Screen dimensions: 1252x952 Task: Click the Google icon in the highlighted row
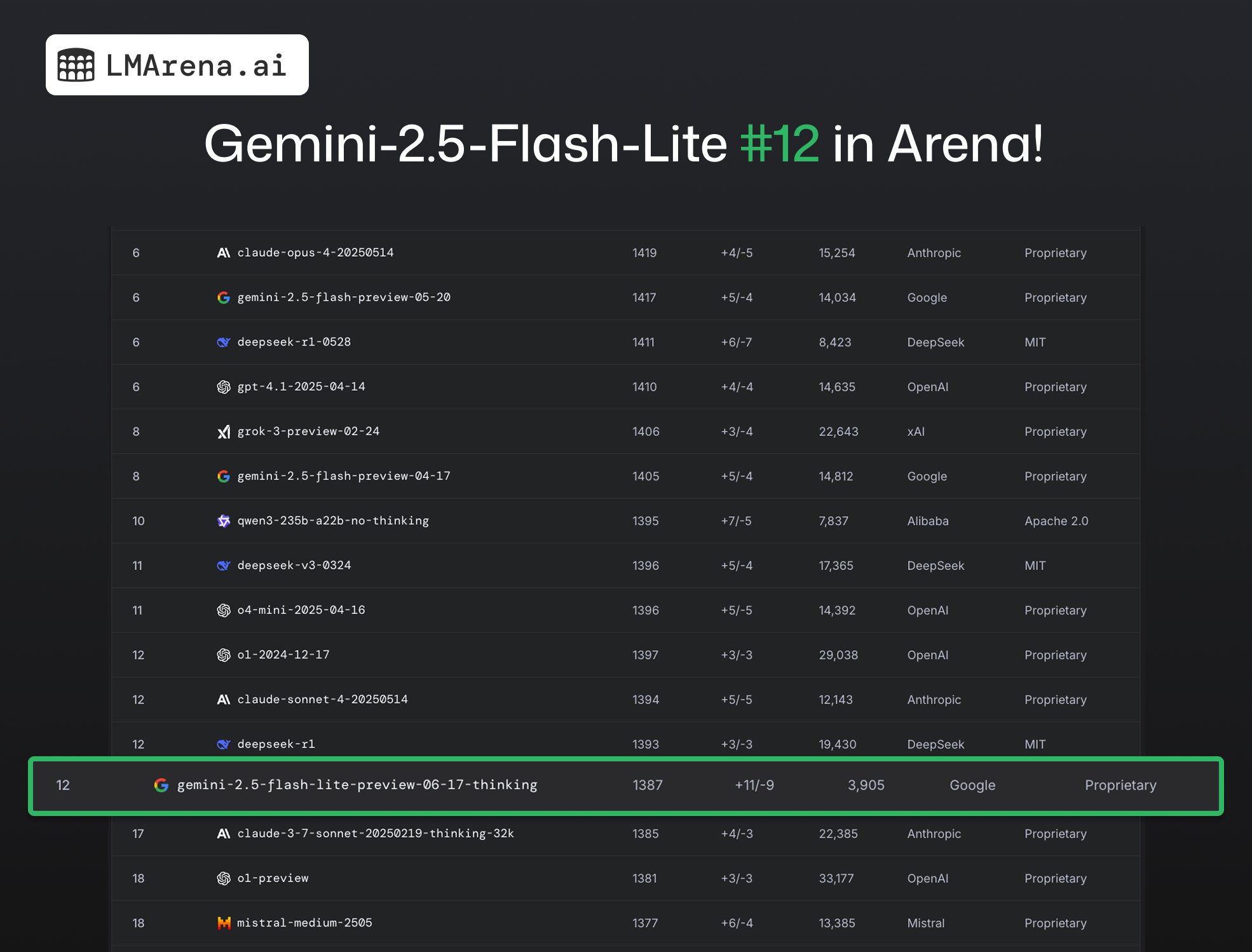161,785
